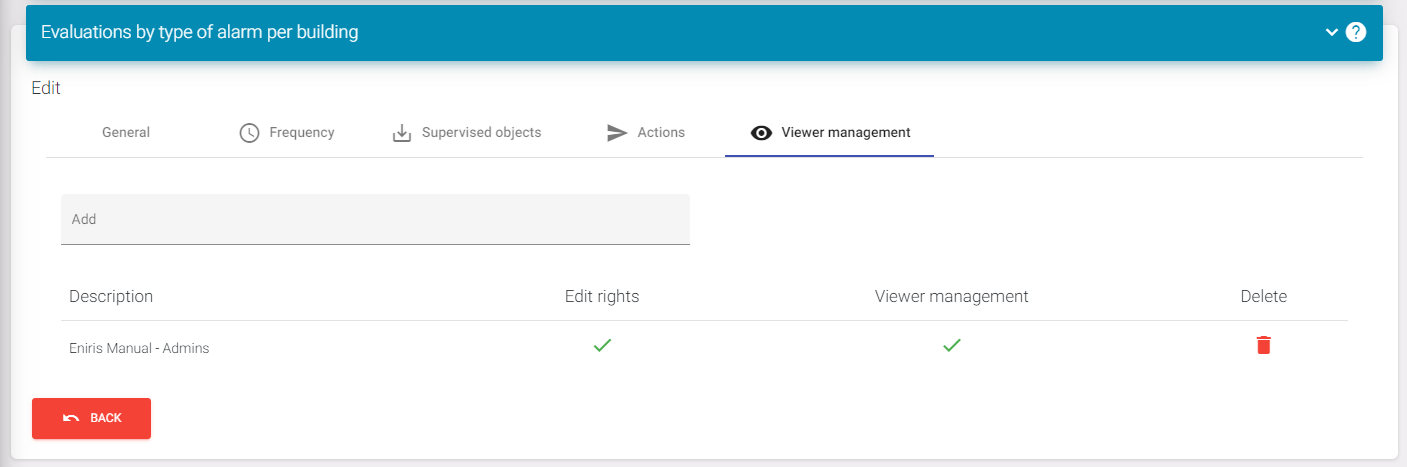1407x467 pixels.
Task: Click the paper plane icon beside Actions
Action: tap(617, 133)
